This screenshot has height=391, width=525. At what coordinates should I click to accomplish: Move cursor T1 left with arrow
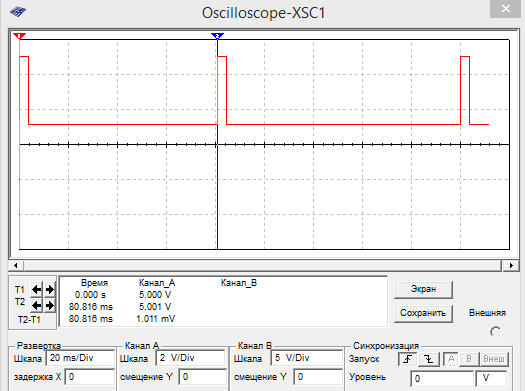[36, 289]
